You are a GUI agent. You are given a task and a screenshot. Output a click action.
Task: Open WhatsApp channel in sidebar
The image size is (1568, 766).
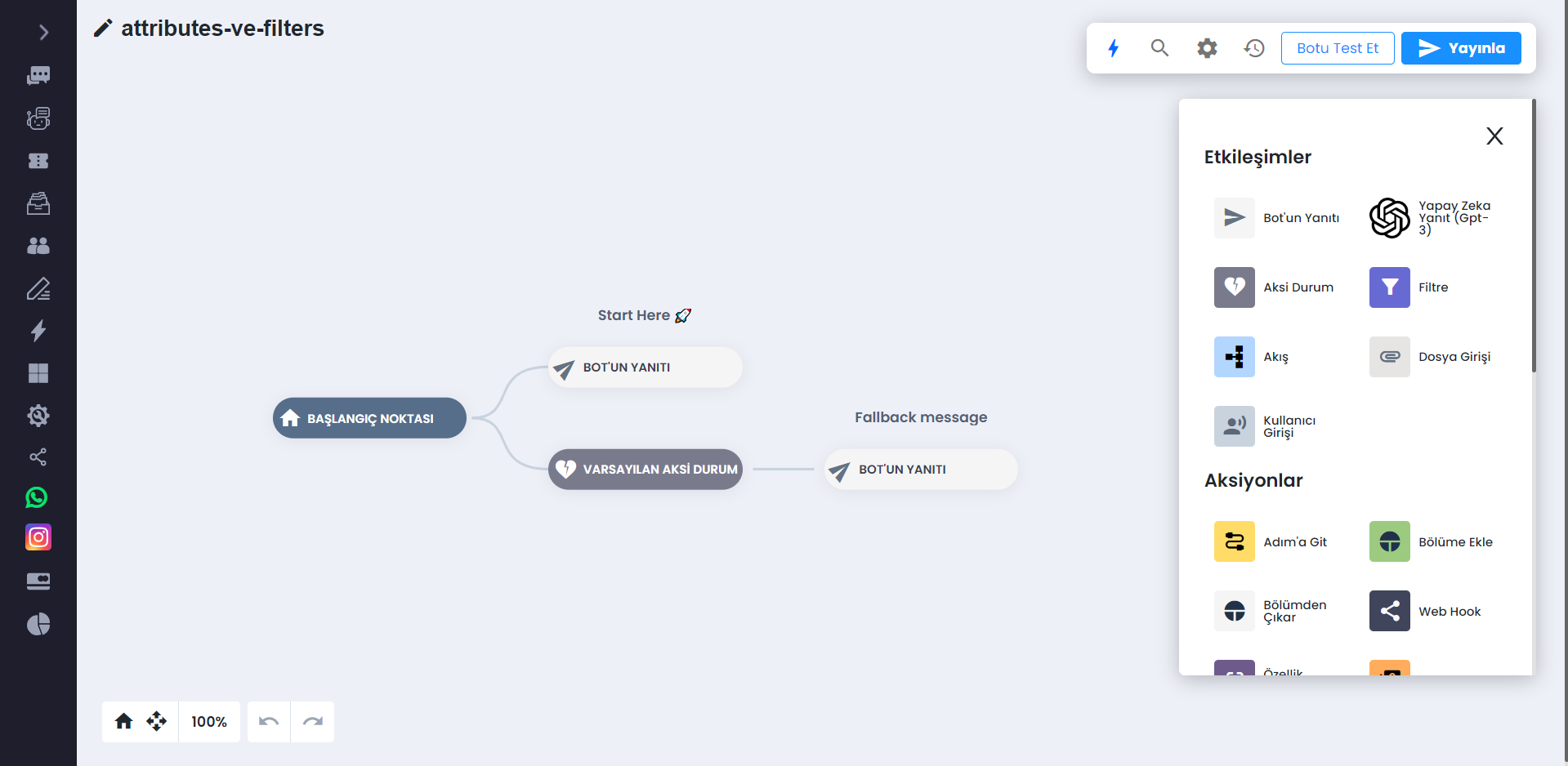38,497
